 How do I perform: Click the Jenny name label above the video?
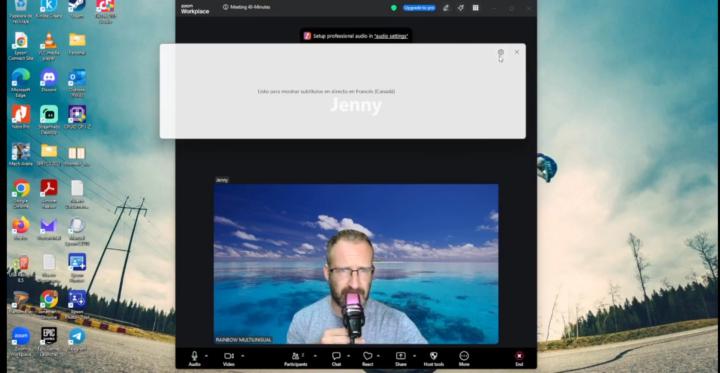(222, 180)
